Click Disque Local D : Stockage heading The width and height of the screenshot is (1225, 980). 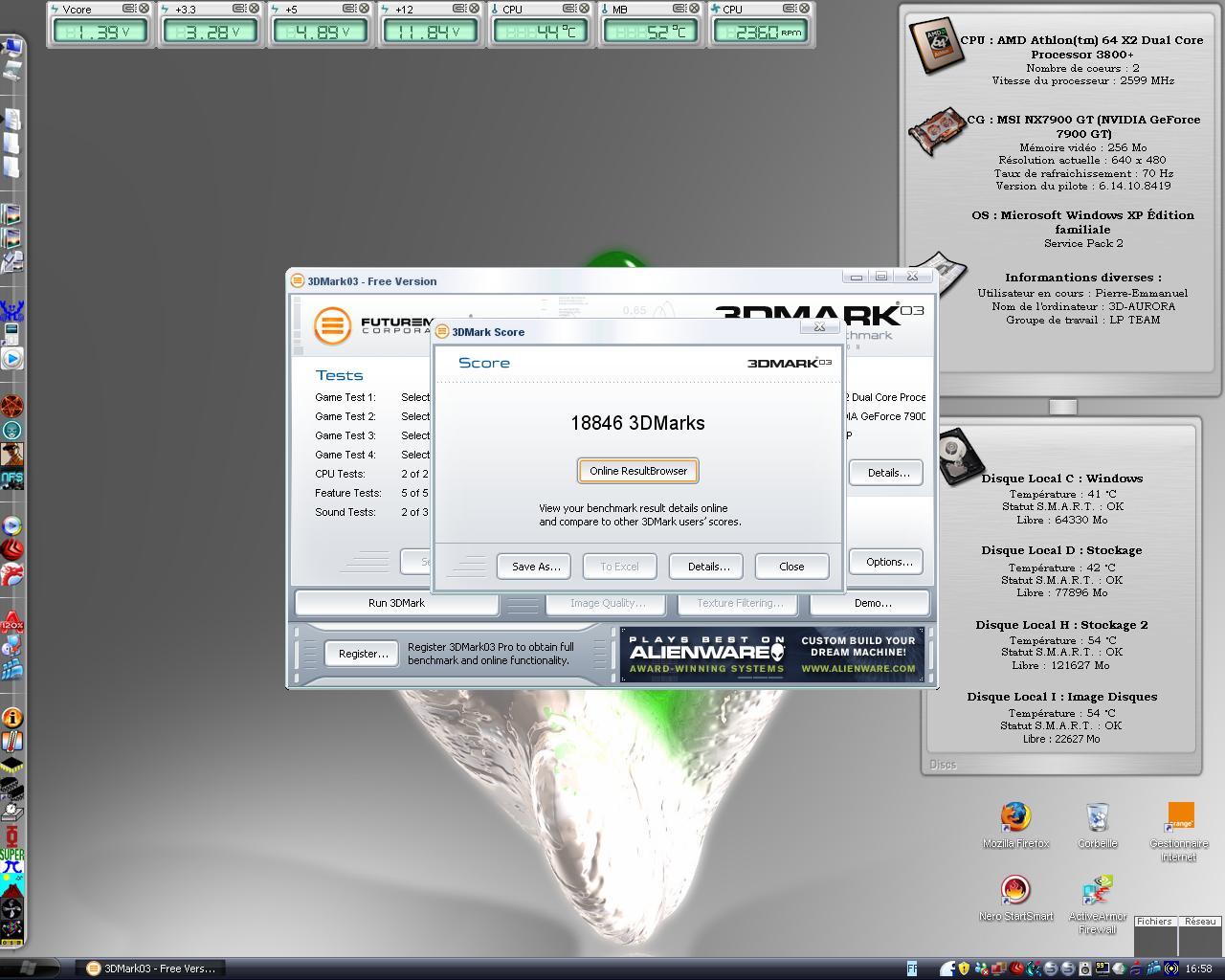tap(1061, 550)
